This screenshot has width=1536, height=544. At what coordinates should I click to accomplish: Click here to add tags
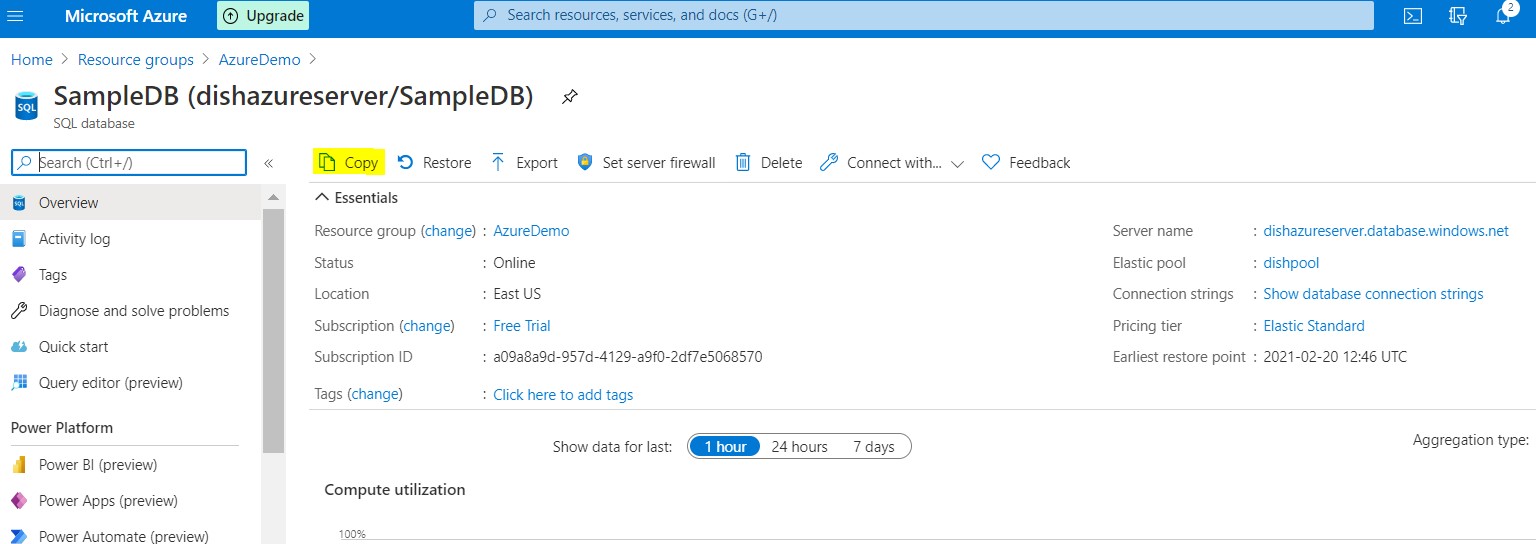[x=563, y=395]
